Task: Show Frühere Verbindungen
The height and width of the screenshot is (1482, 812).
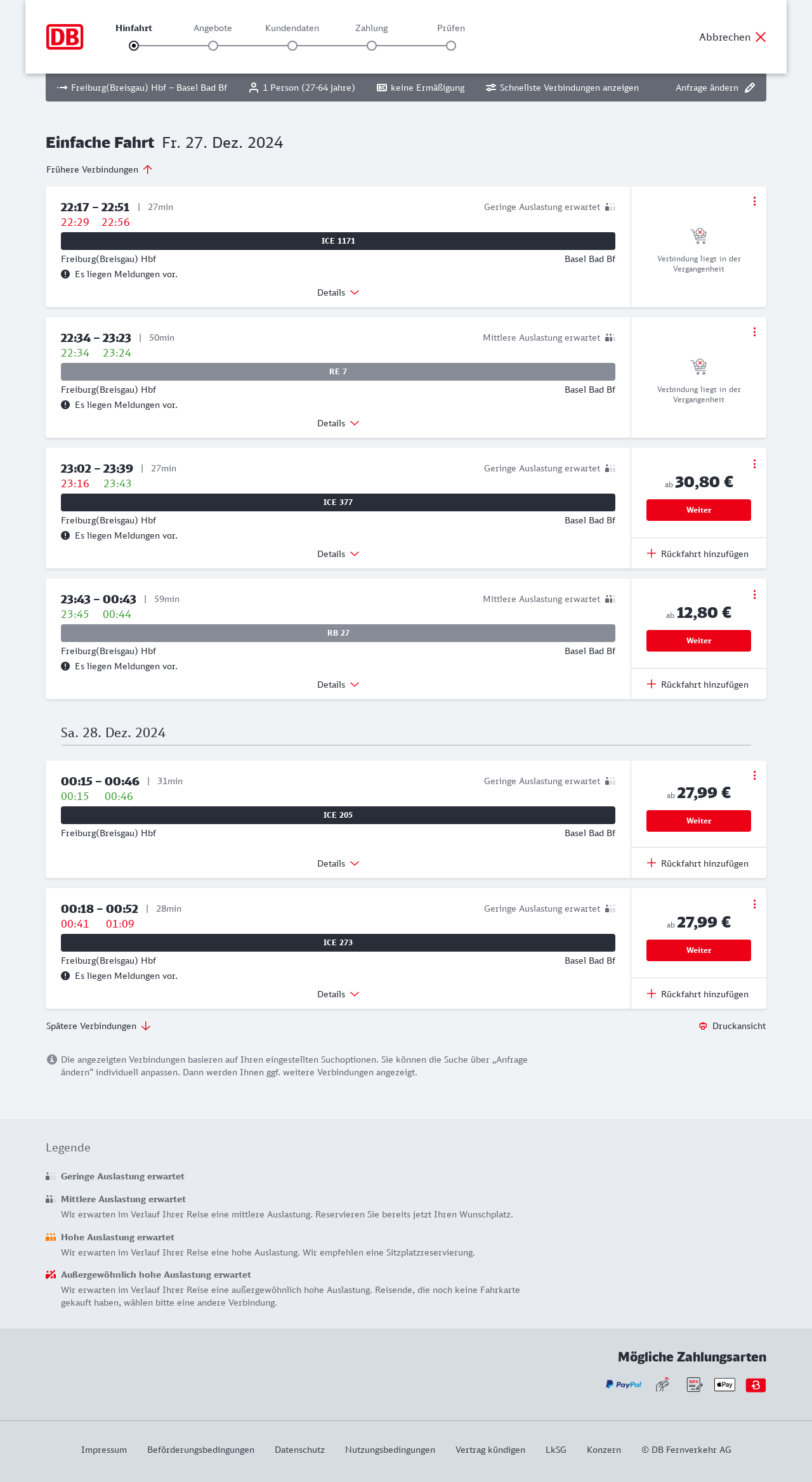Action: coord(100,169)
